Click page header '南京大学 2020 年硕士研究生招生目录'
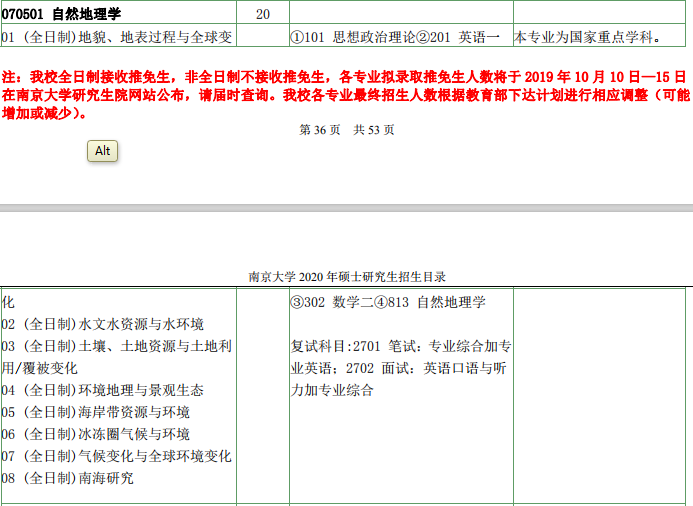 [x=347, y=277]
